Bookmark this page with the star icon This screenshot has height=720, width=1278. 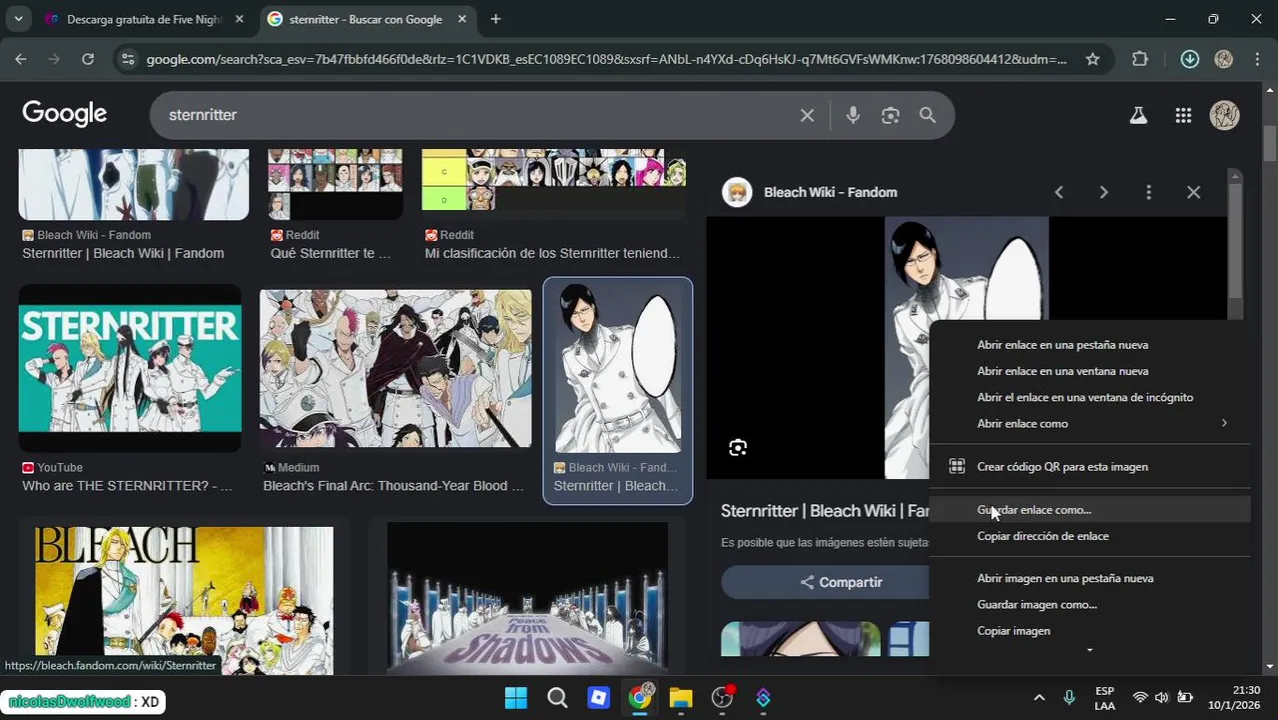[x=1093, y=59]
